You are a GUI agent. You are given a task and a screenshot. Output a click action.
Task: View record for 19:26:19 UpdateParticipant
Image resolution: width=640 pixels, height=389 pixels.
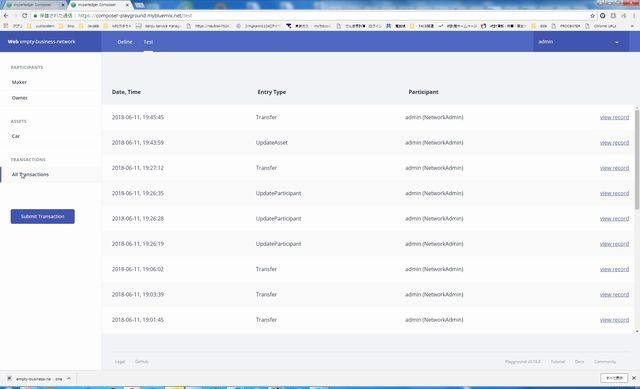pos(614,244)
